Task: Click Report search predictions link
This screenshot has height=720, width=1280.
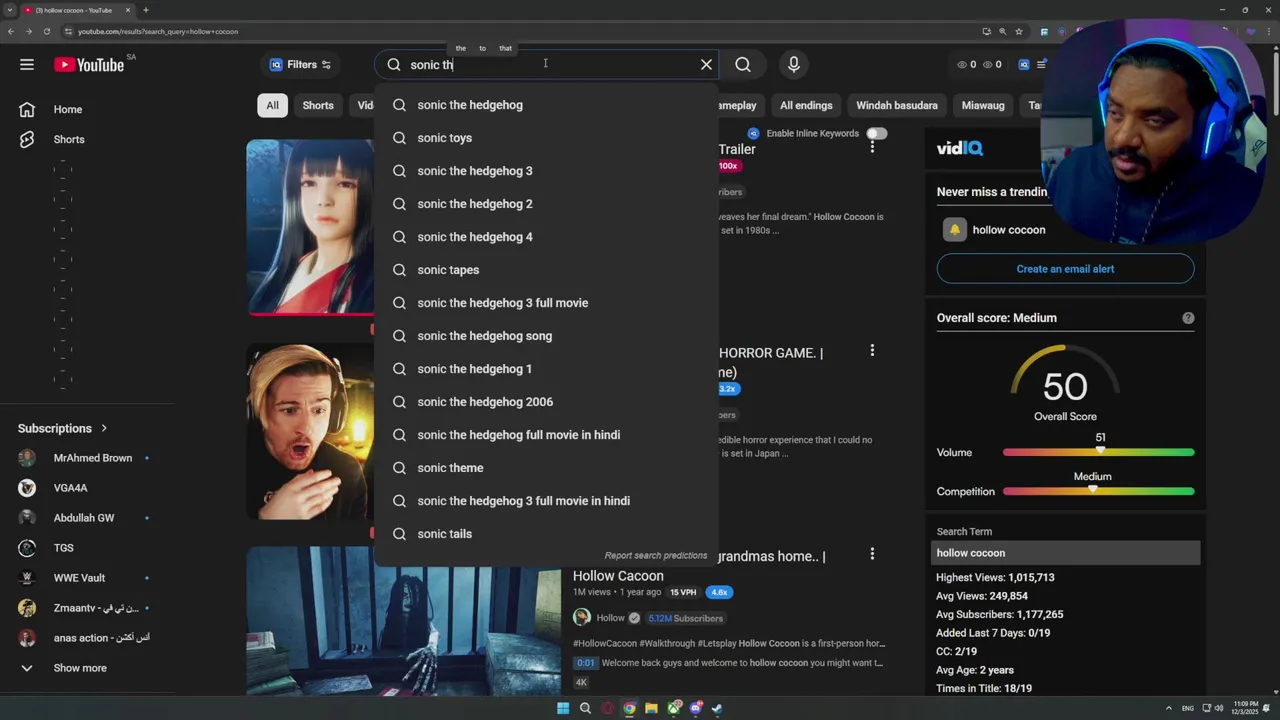Action: click(655, 556)
